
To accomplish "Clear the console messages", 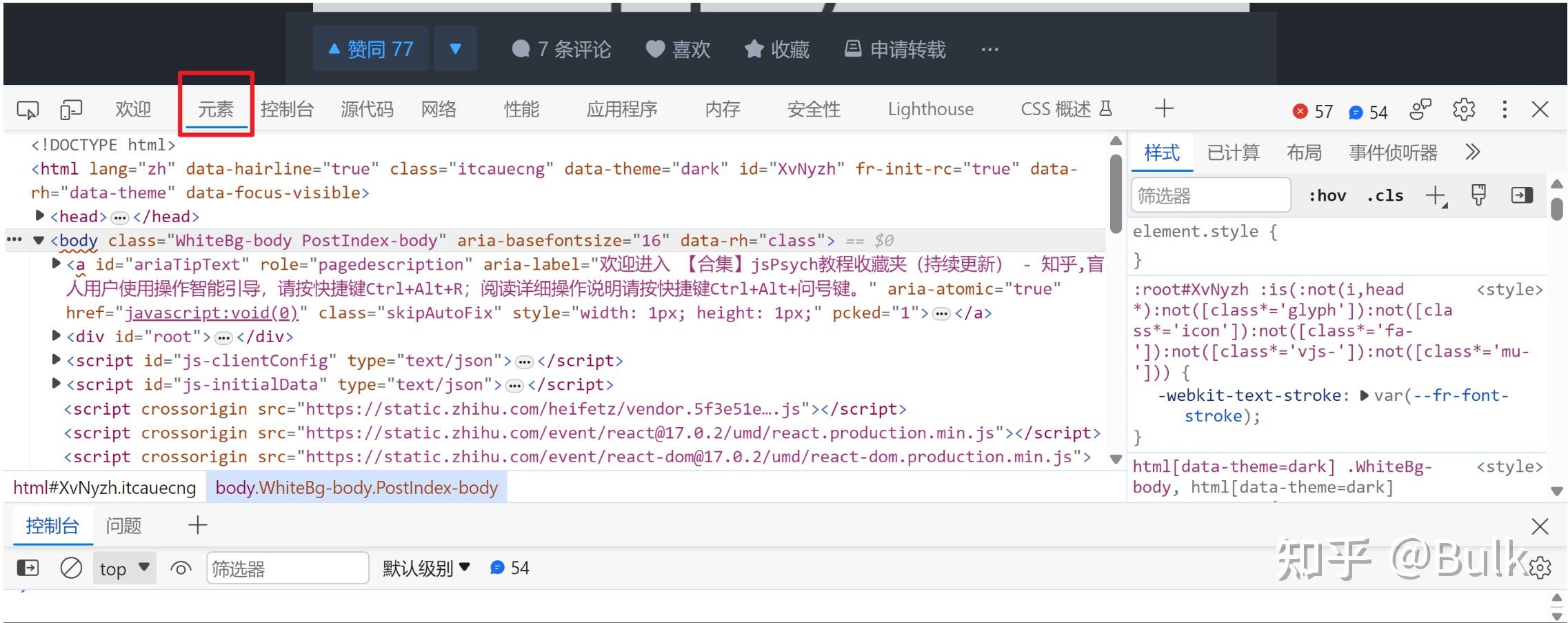I will point(71,567).
